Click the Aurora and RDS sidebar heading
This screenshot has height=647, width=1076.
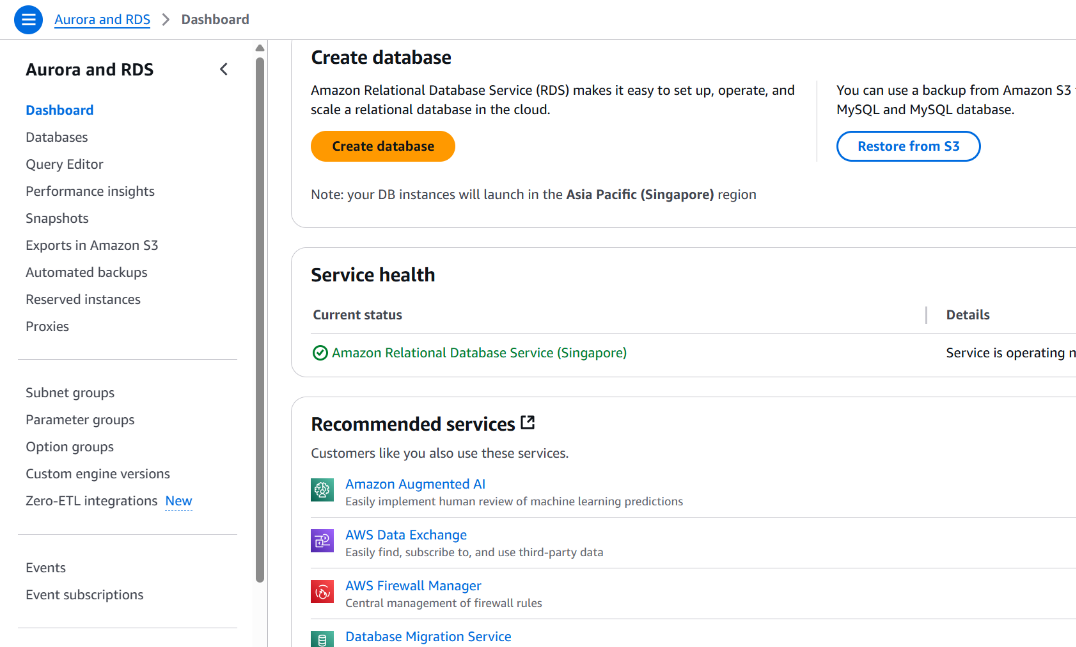click(90, 69)
